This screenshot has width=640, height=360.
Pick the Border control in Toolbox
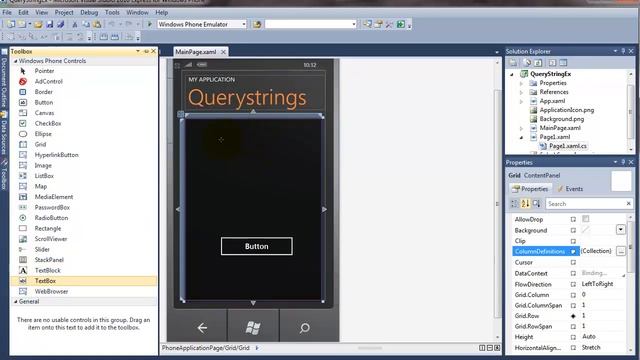[83, 92]
